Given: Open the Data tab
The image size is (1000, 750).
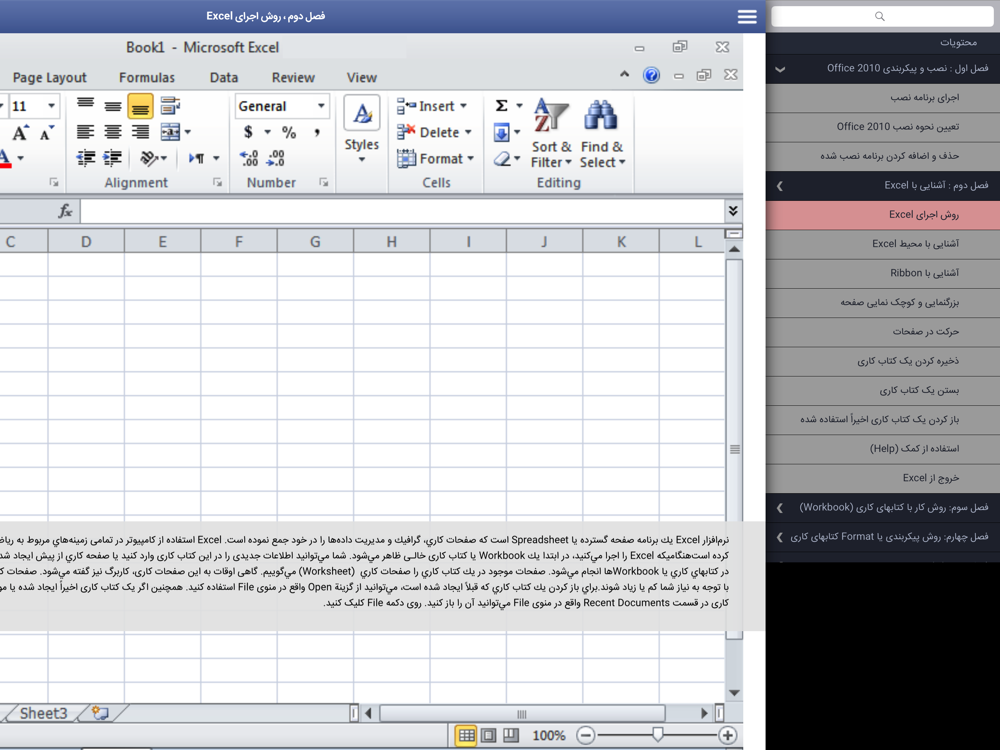Looking at the screenshot, I should click(224, 77).
